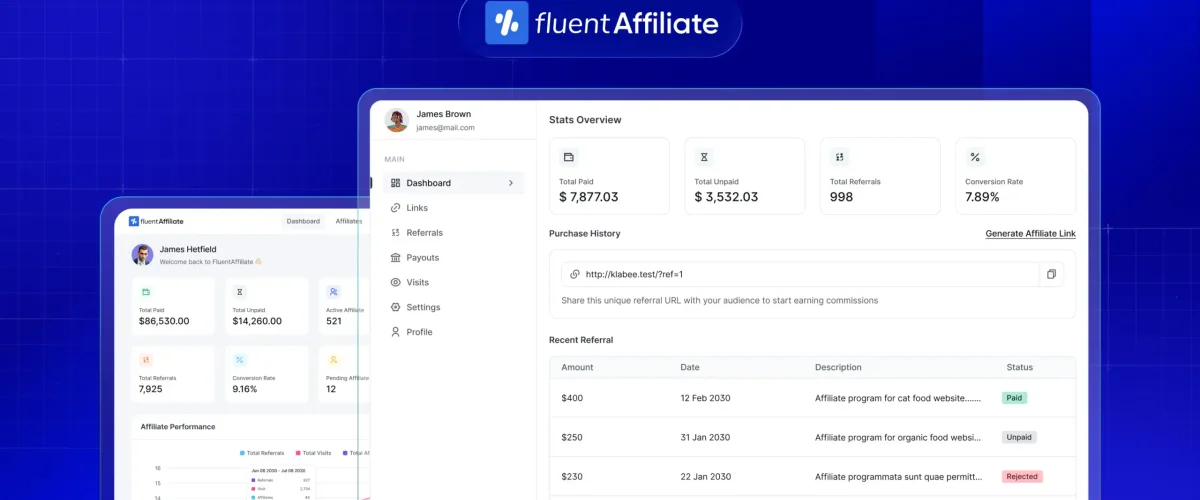Click the Active Affiliate icon above the 521 value
The width and height of the screenshot is (1200, 500).
click(x=333, y=292)
